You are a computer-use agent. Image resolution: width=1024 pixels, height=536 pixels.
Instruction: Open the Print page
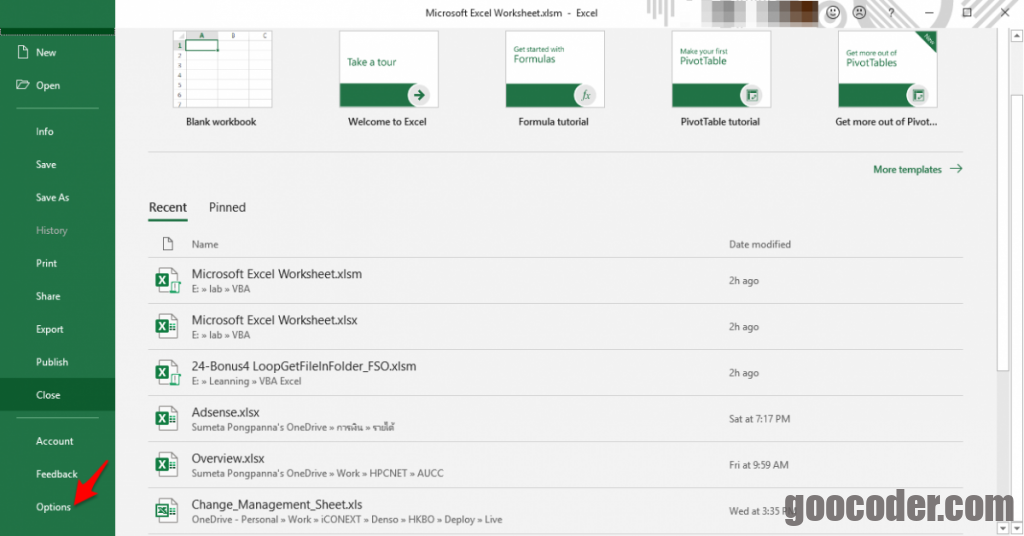pos(57,263)
